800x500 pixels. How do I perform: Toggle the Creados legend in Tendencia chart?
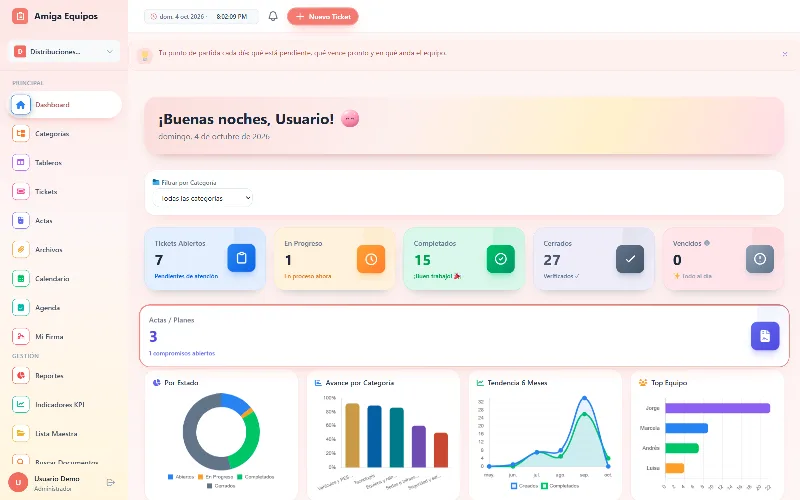pos(524,486)
